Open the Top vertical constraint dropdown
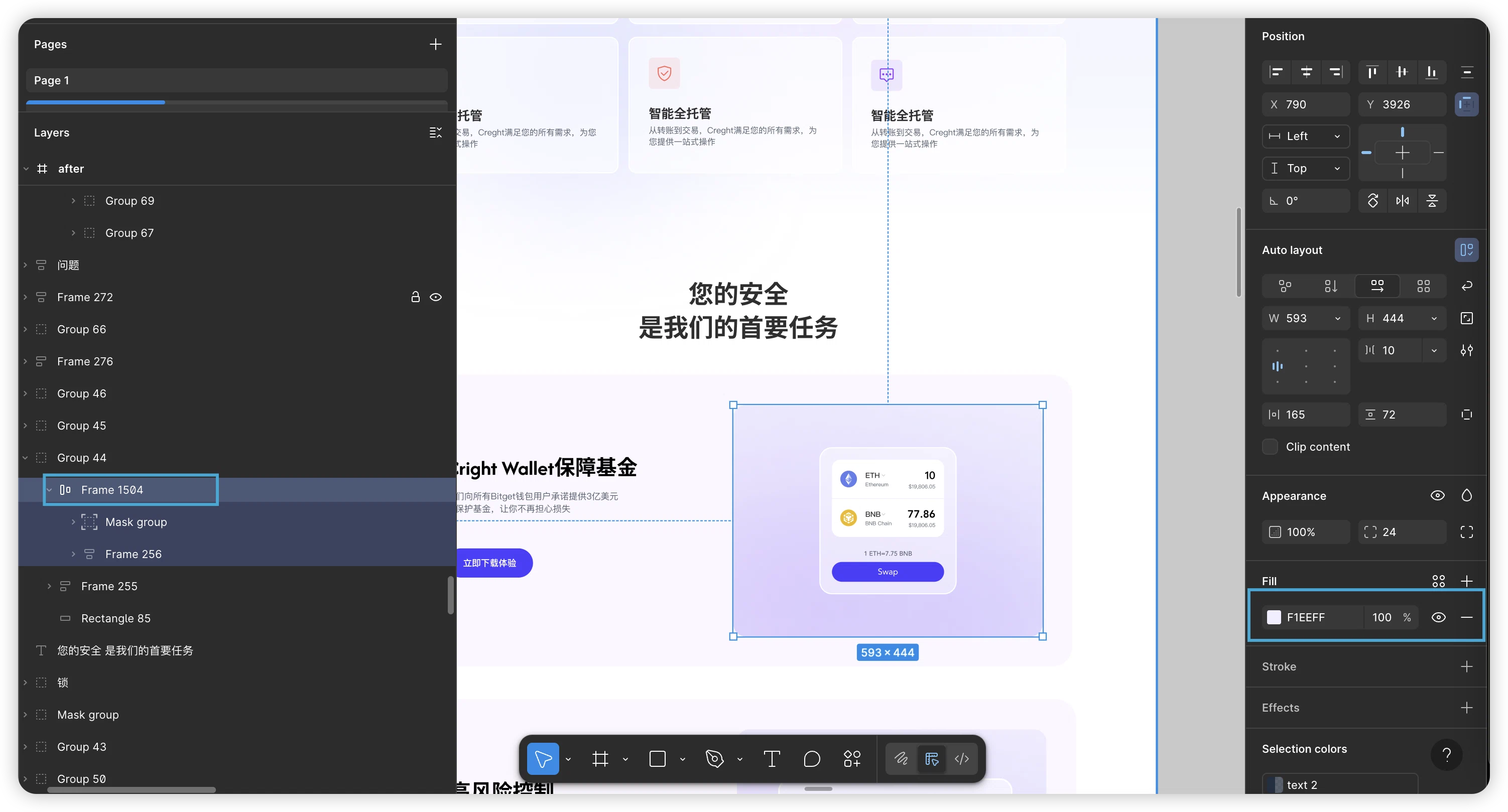The height and width of the screenshot is (812, 1508). tap(1306, 169)
